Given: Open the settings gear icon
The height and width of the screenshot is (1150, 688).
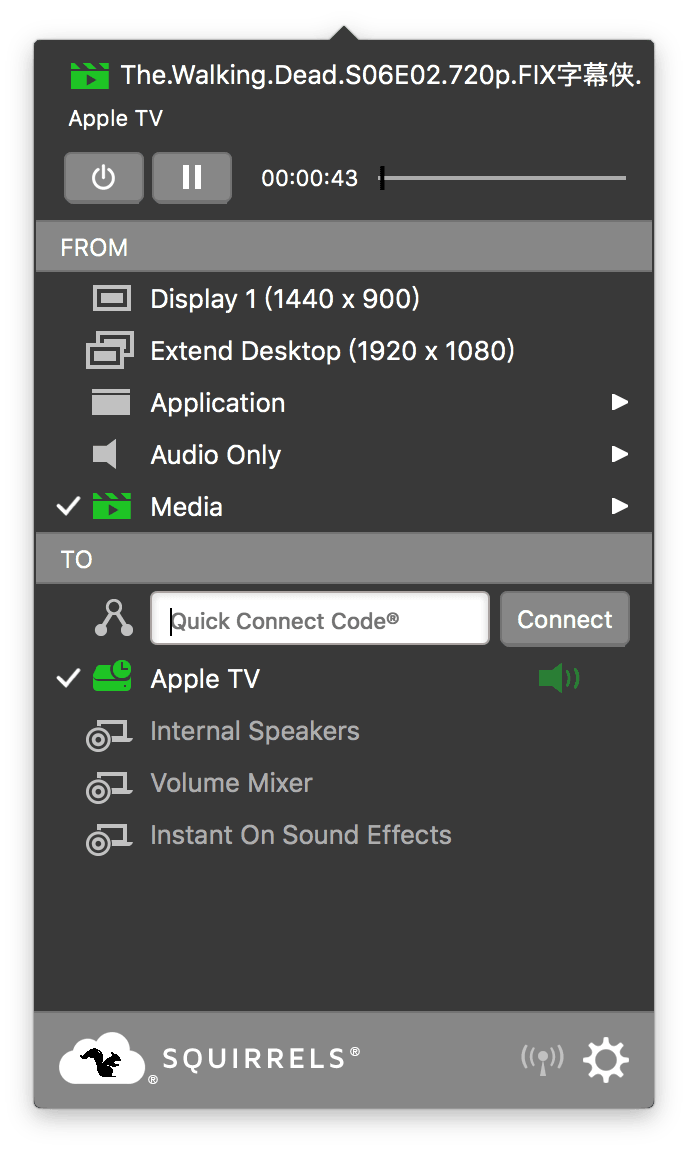Looking at the screenshot, I should (606, 1059).
